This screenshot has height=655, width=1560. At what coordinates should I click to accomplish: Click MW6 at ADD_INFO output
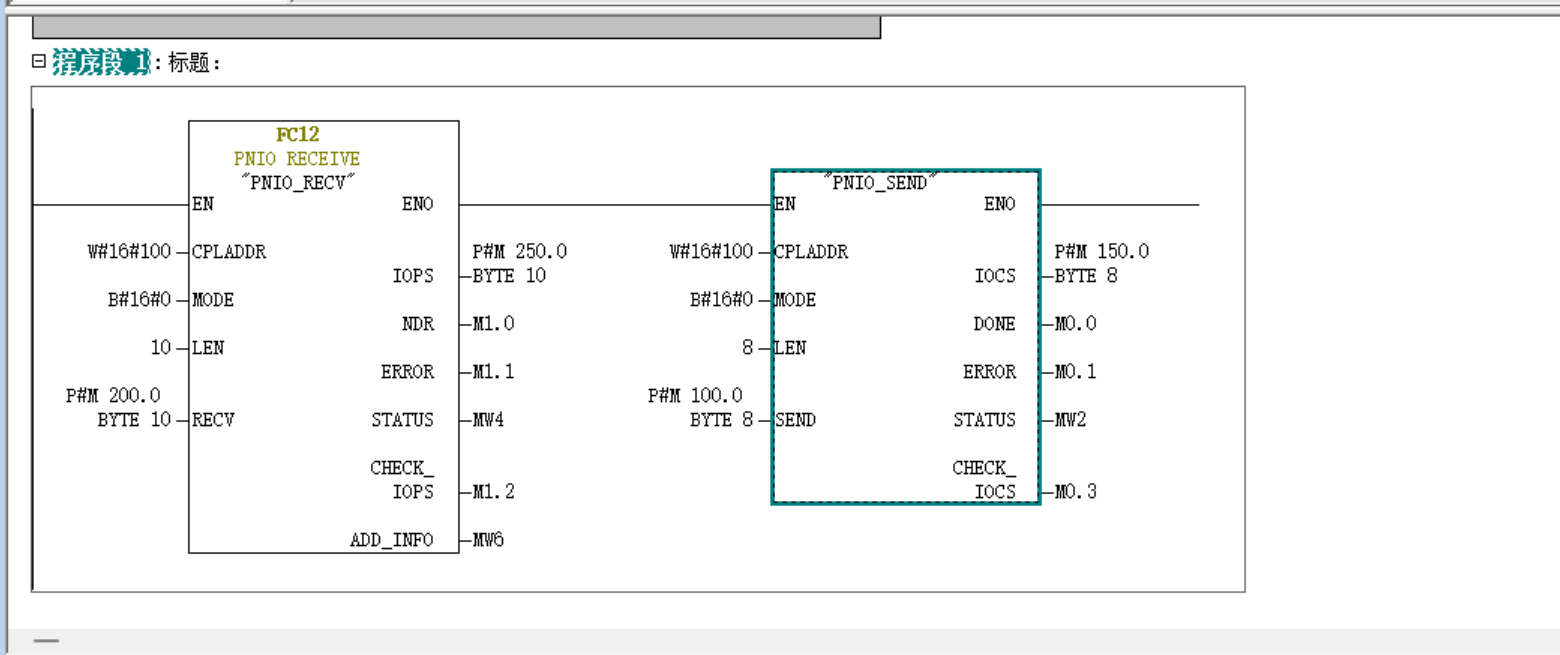(x=488, y=540)
